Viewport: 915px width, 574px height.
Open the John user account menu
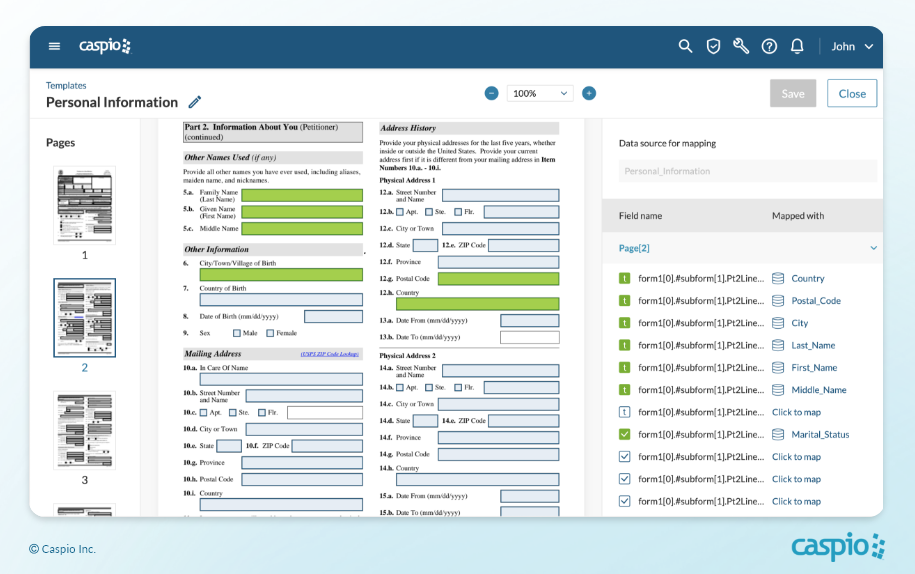pyautogui.click(x=852, y=46)
